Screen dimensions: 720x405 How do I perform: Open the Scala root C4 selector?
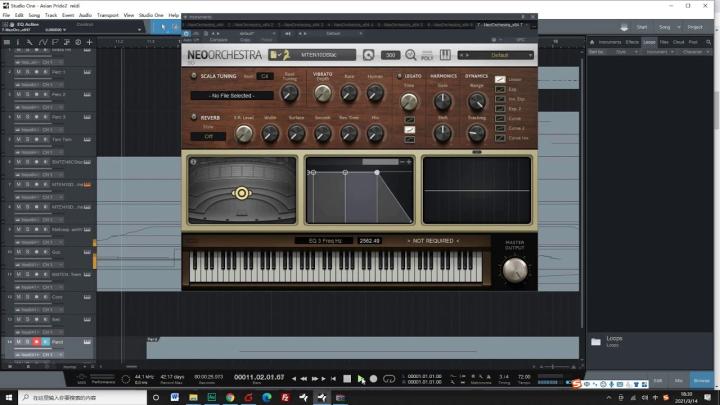tap(264, 76)
